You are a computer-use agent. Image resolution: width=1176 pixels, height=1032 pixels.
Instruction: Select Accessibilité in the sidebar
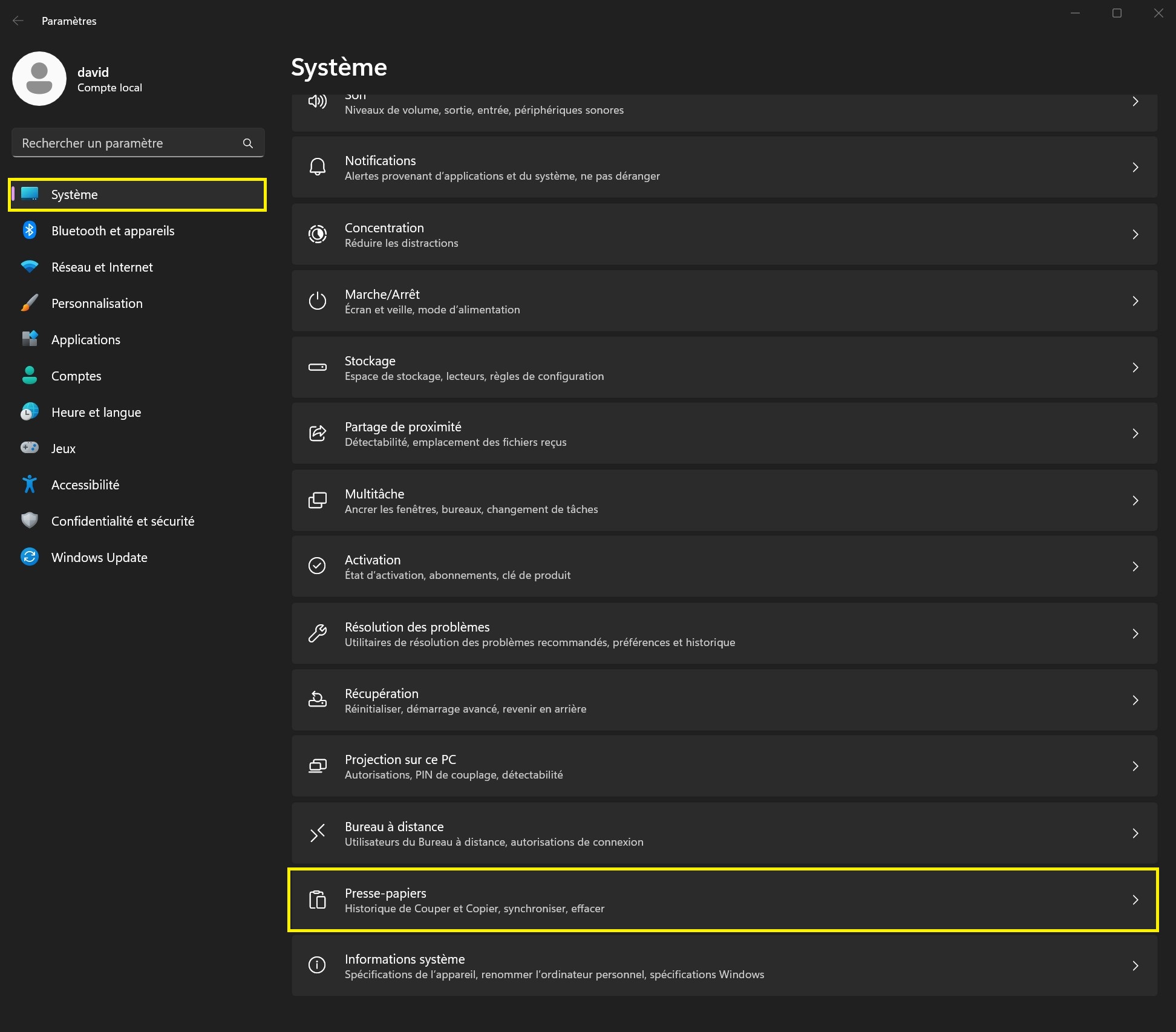click(x=85, y=485)
